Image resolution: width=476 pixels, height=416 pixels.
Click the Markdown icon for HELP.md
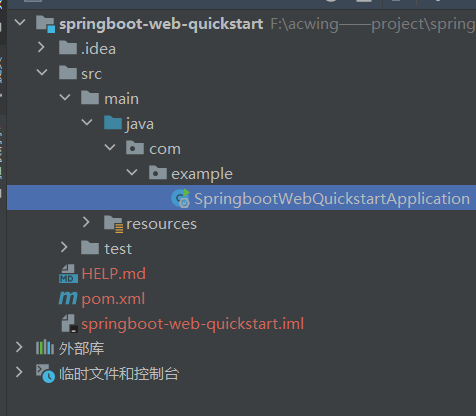(68, 274)
